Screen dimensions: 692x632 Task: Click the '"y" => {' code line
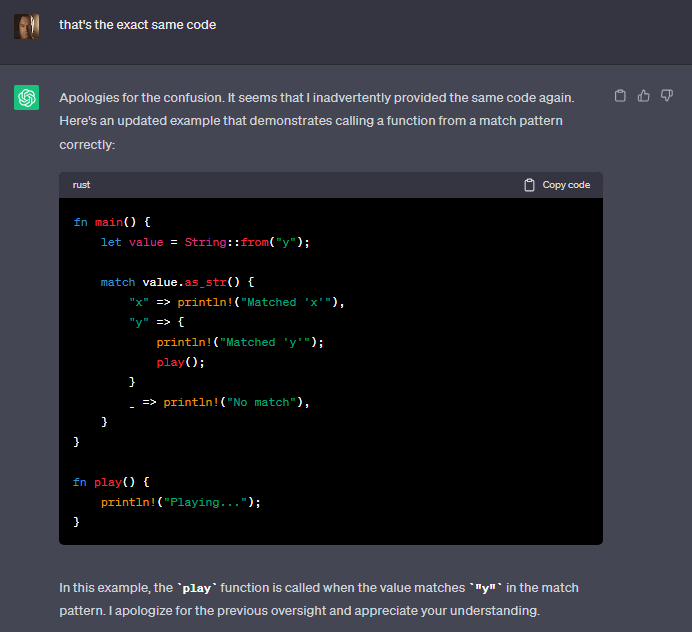click(x=157, y=322)
